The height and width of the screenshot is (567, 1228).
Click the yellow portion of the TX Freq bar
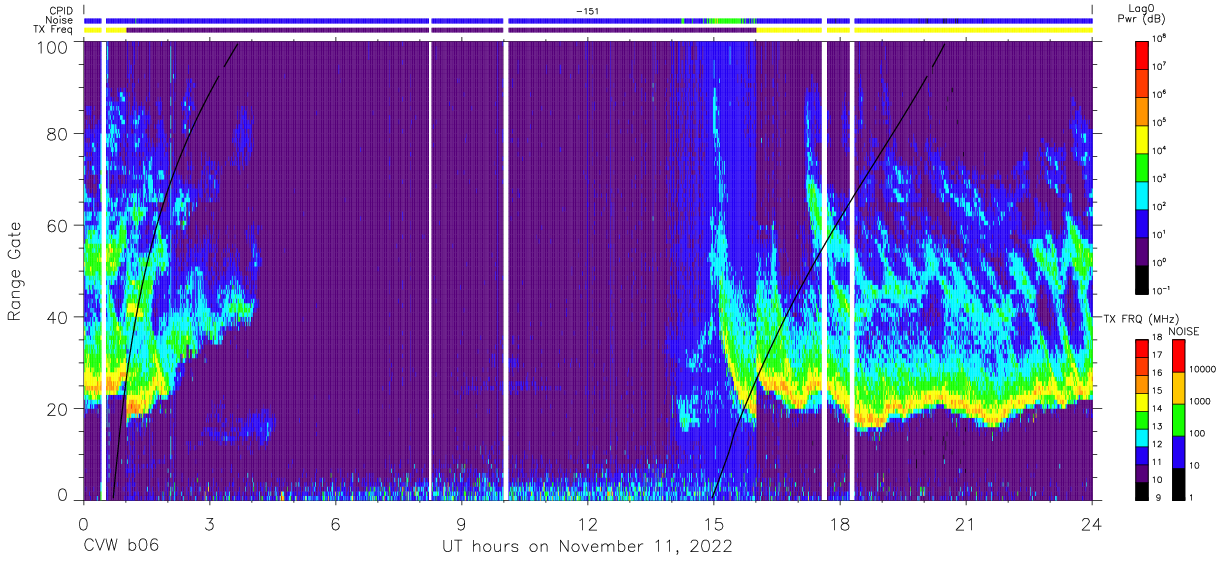(x=924, y=30)
